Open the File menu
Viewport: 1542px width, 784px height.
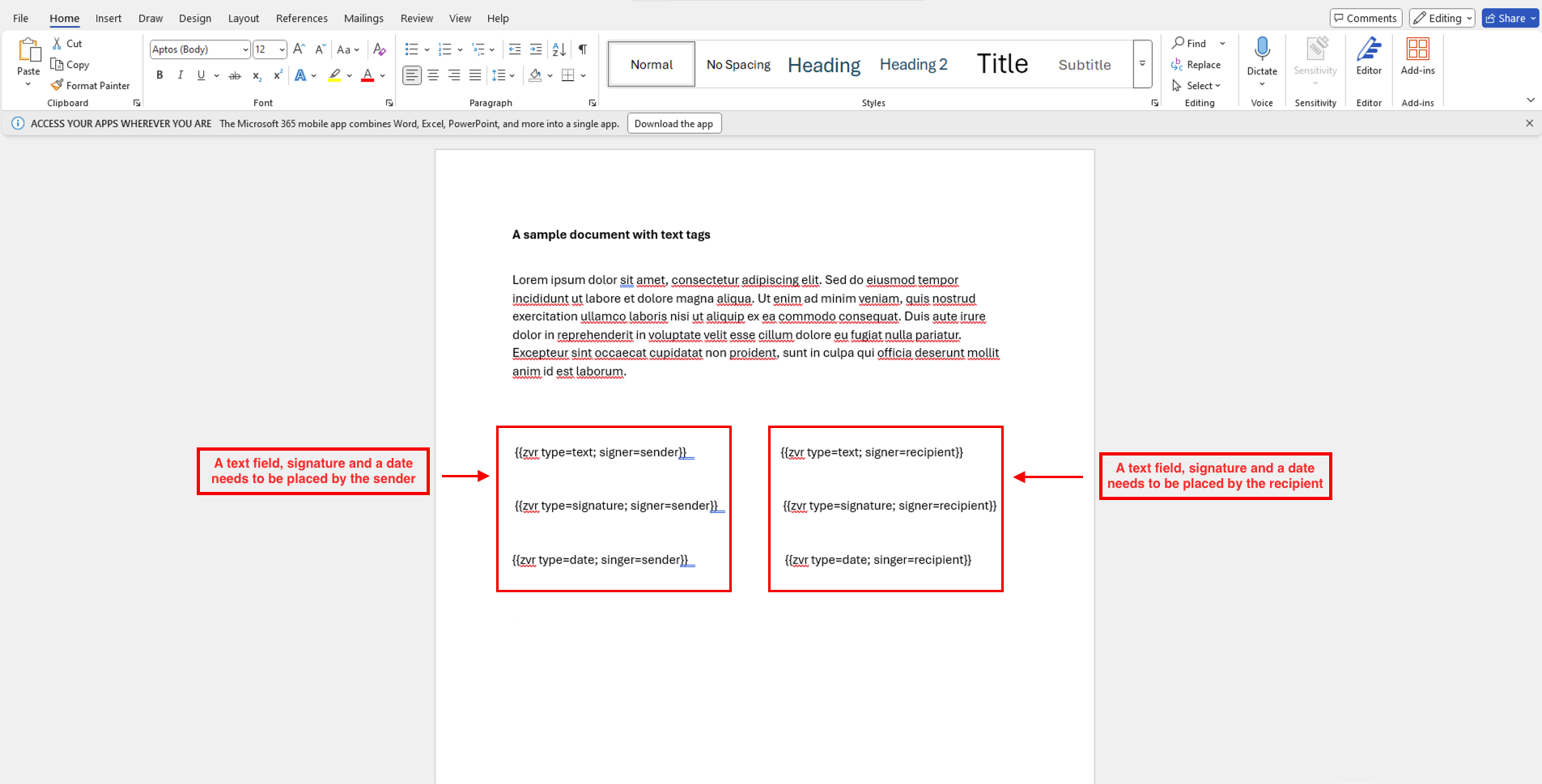coord(20,18)
